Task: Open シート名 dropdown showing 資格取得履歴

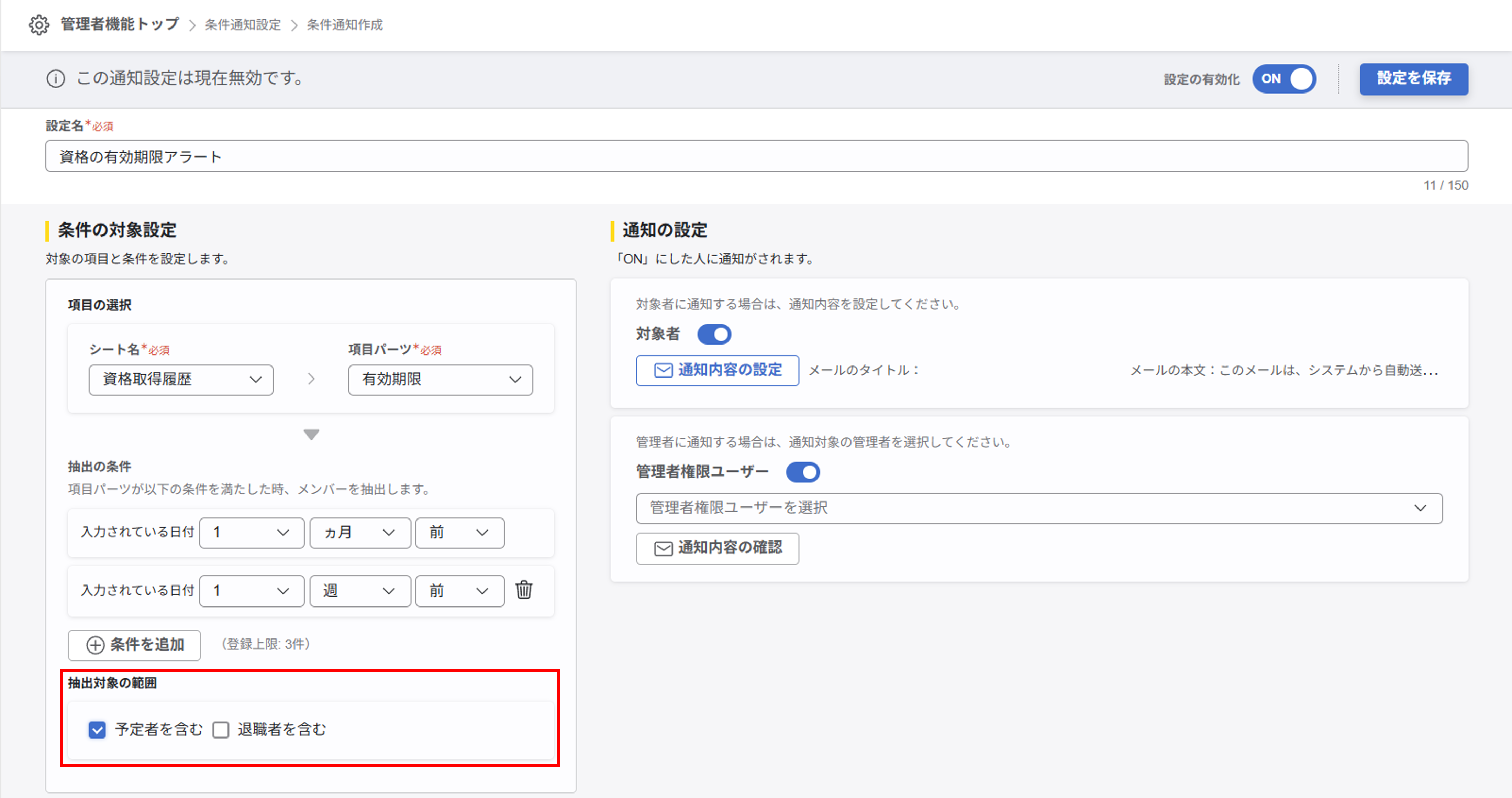Action: pos(181,379)
